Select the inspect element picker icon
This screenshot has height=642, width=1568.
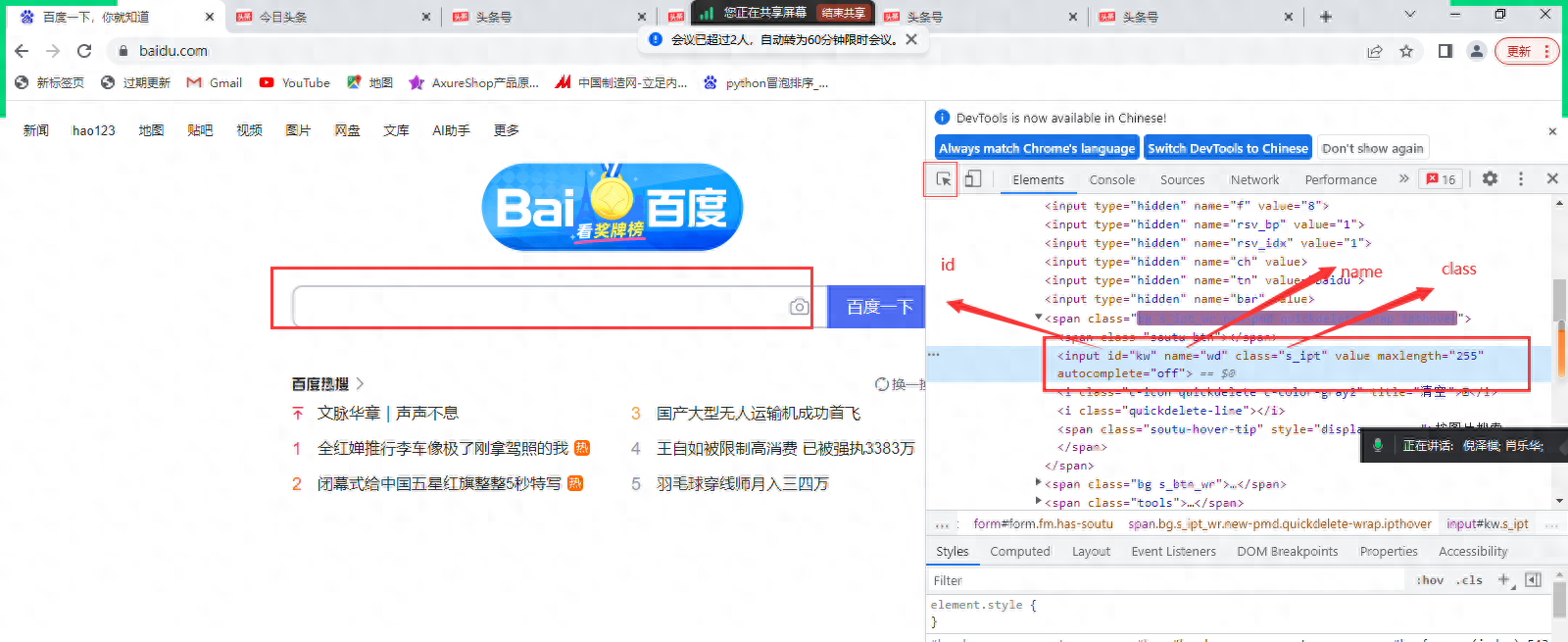click(x=943, y=179)
